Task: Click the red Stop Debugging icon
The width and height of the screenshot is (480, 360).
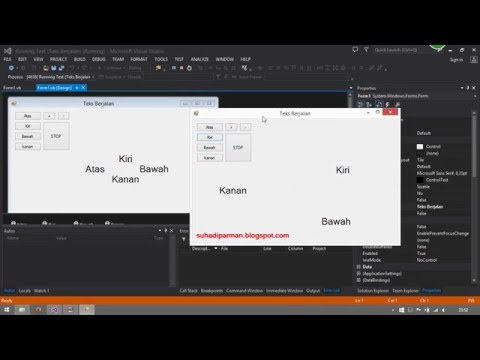Action: 181,68
